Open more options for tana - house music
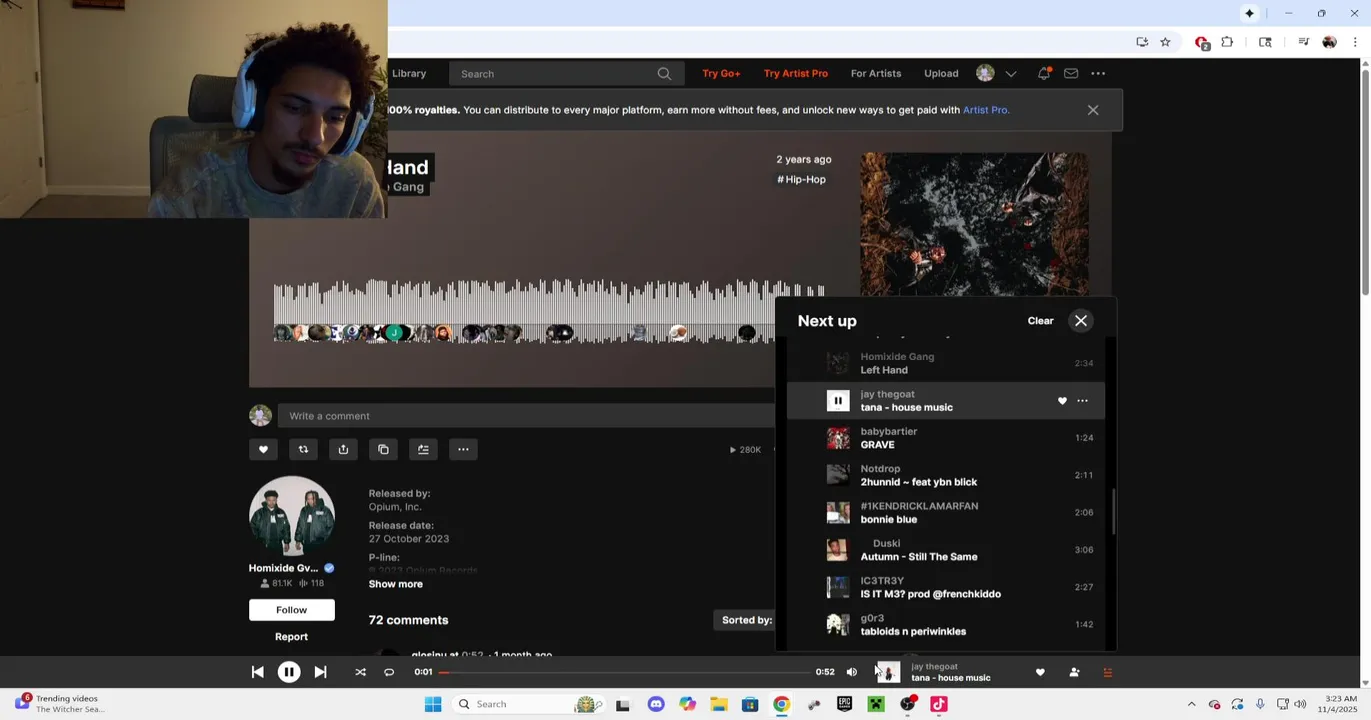This screenshot has height=720, width=1371. click(x=1082, y=401)
